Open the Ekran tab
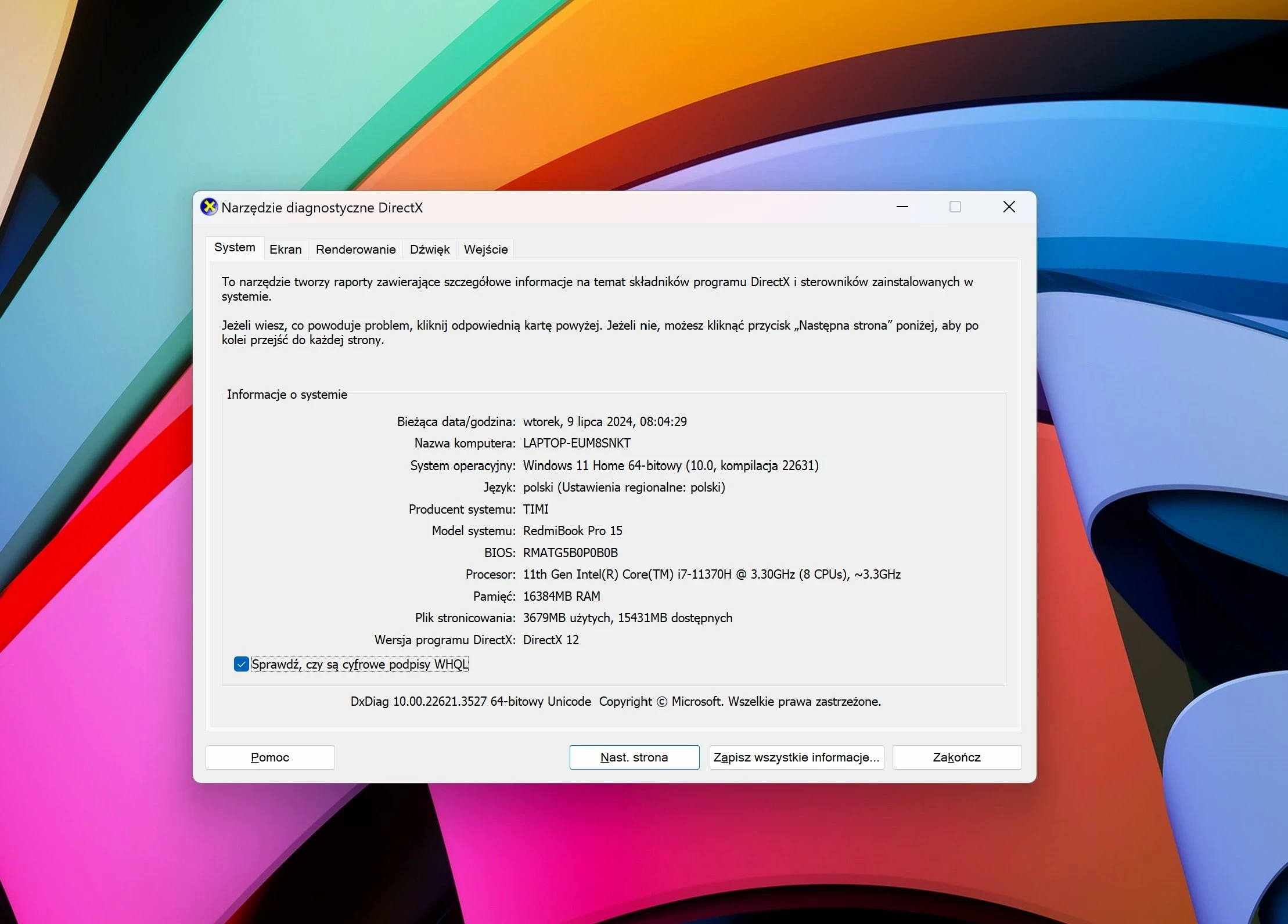The image size is (1288, 924). point(286,250)
